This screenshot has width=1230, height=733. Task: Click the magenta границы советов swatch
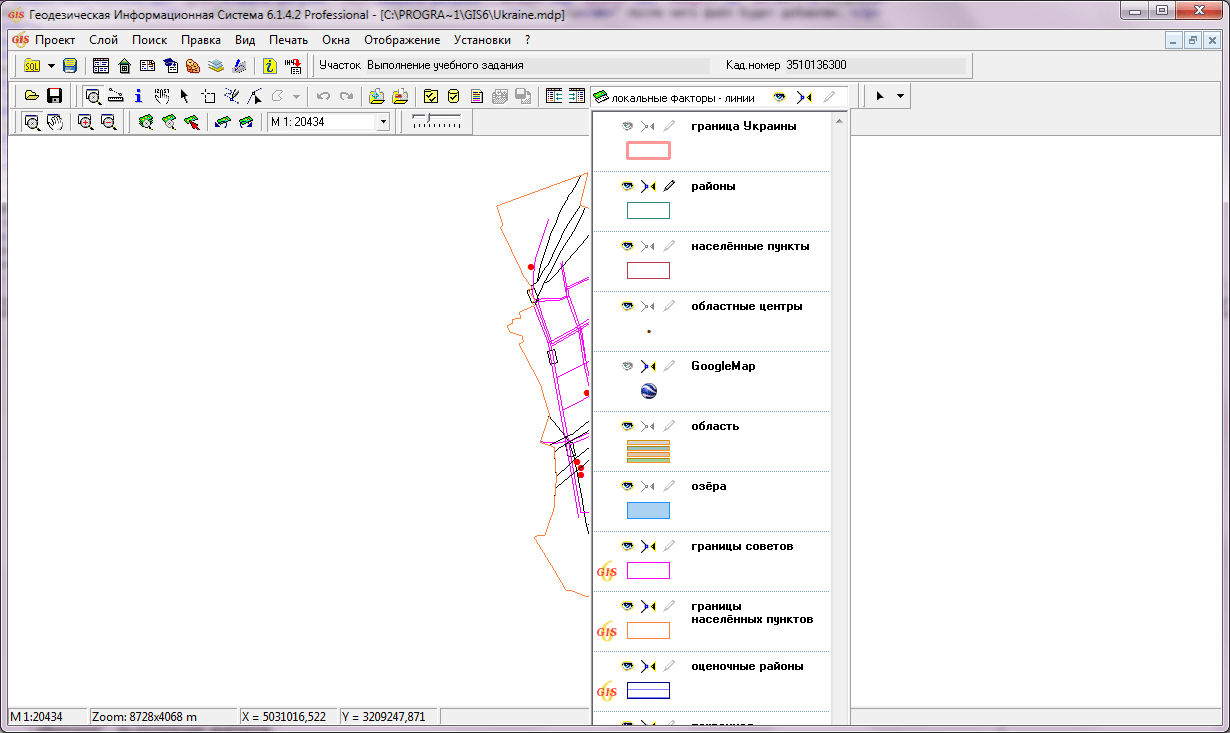click(x=648, y=571)
